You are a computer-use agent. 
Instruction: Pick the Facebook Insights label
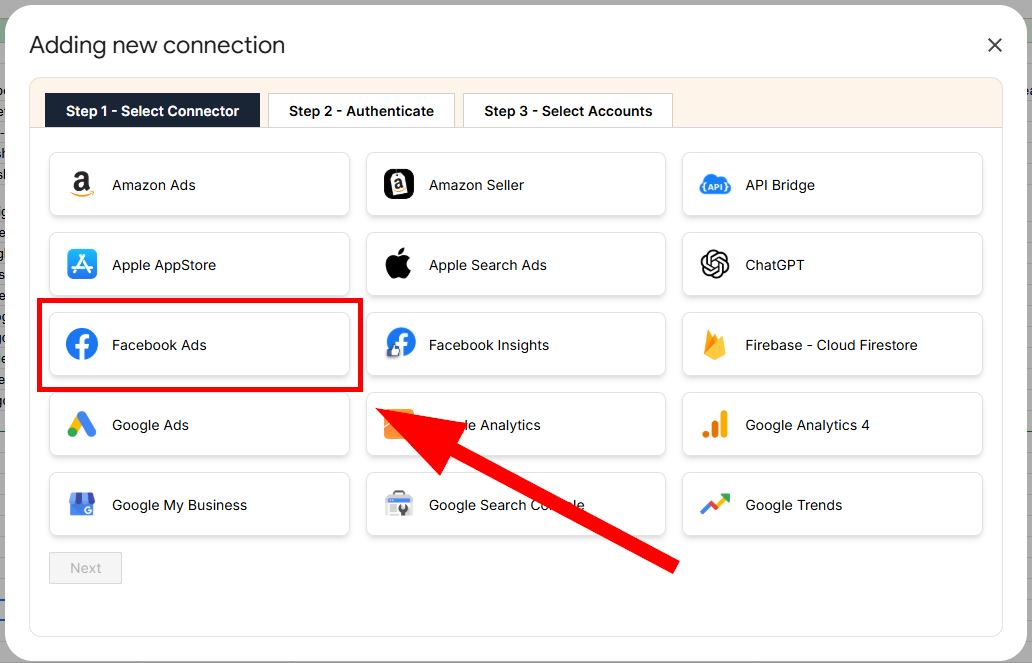click(x=489, y=345)
